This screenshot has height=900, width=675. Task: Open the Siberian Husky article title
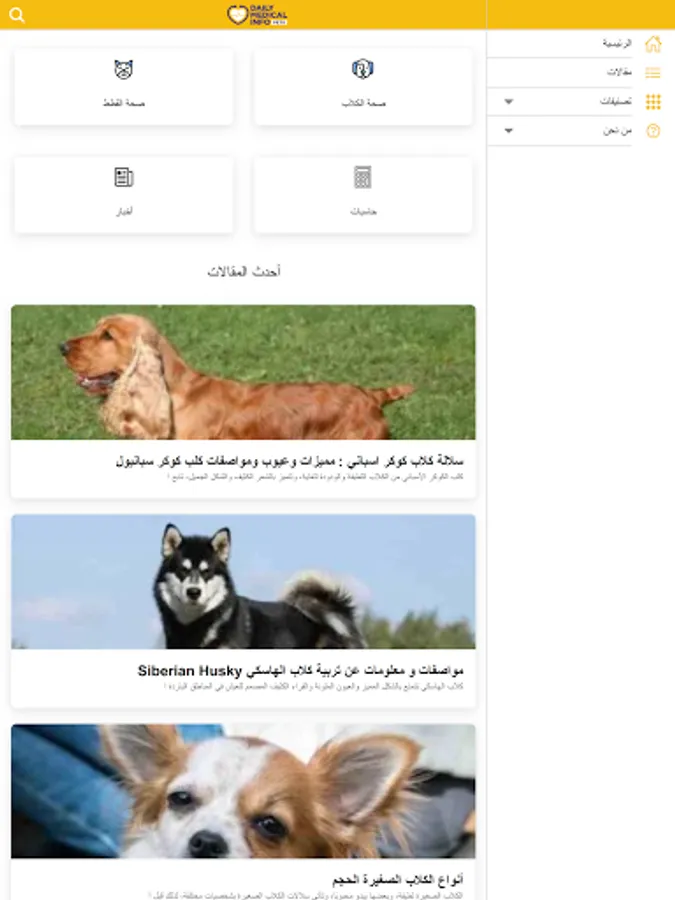click(300, 670)
